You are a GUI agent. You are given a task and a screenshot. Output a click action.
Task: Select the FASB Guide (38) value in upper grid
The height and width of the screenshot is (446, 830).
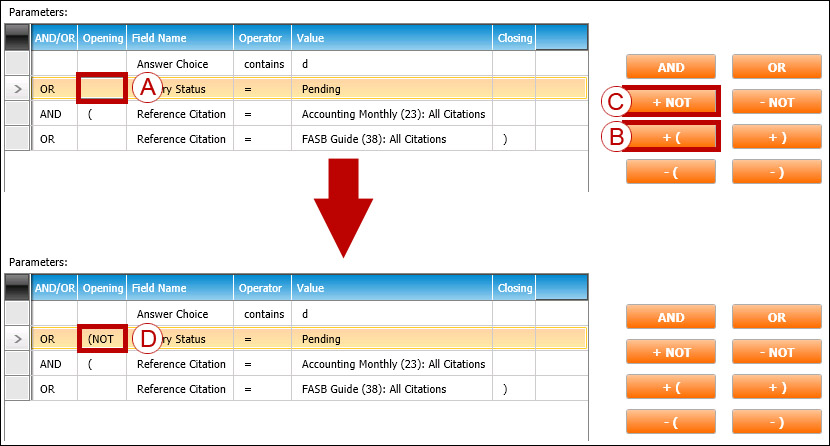pos(373,139)
